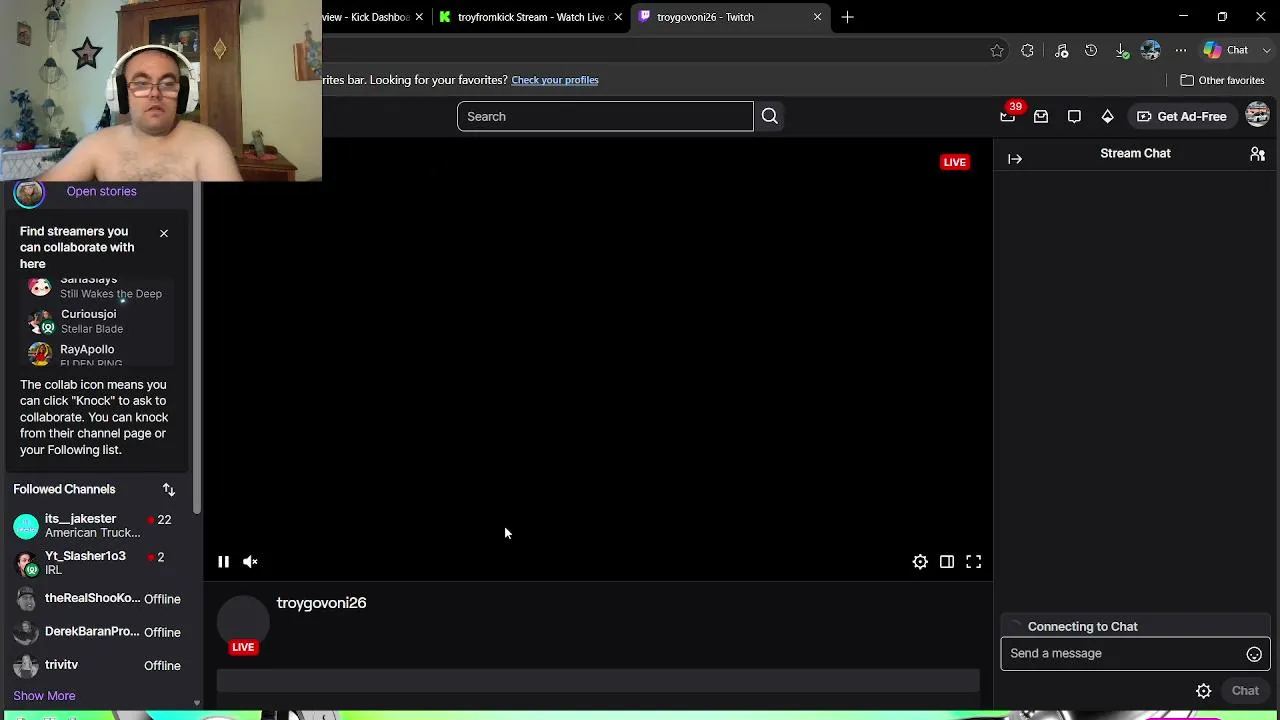Open the browser downloads icon
The image size is (1280, 720).
click(x=1122, y=51)
